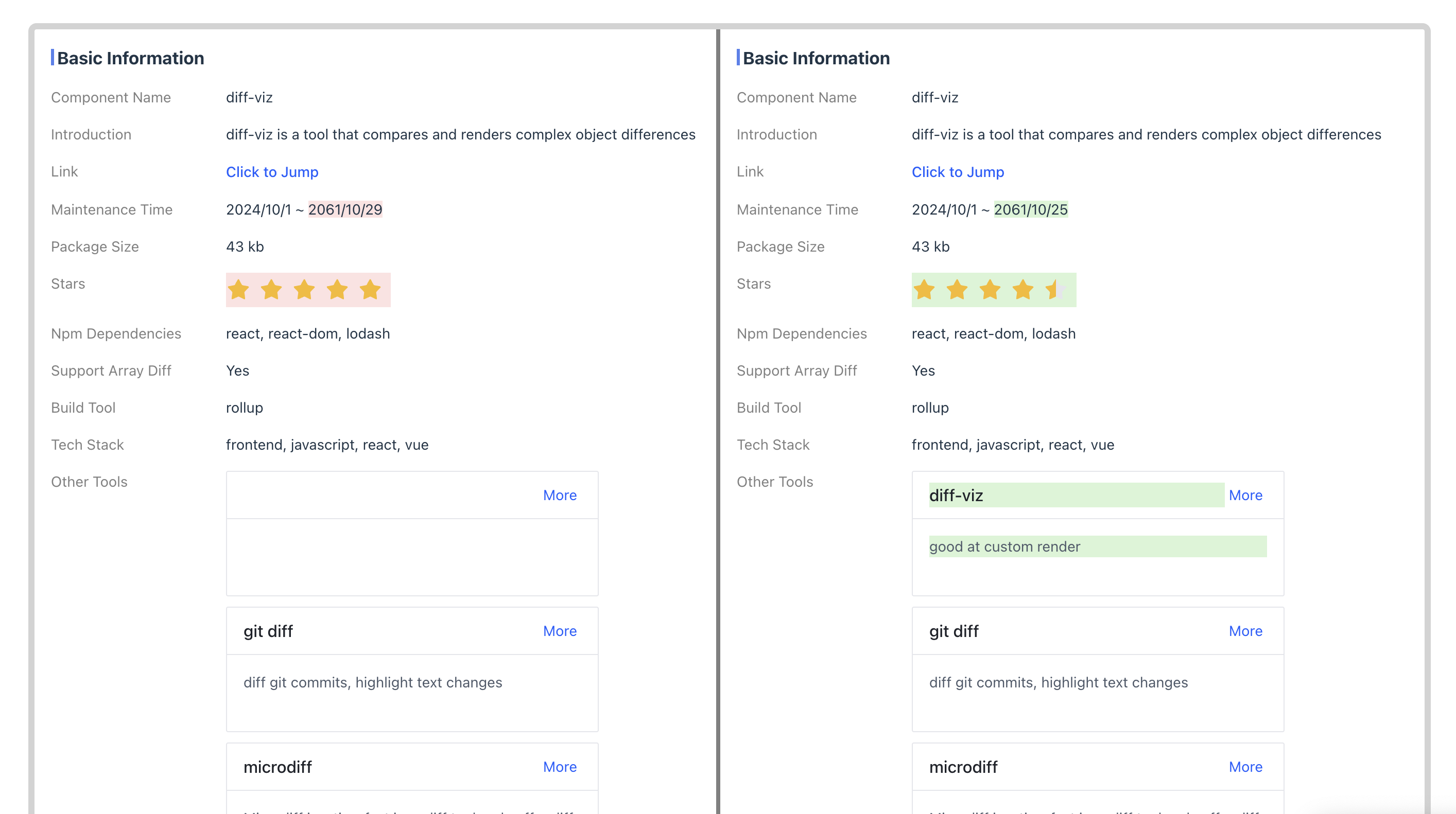Screen dimensions: 1456x814
Task: Click the third star in left panel
Action: point(304,290)
